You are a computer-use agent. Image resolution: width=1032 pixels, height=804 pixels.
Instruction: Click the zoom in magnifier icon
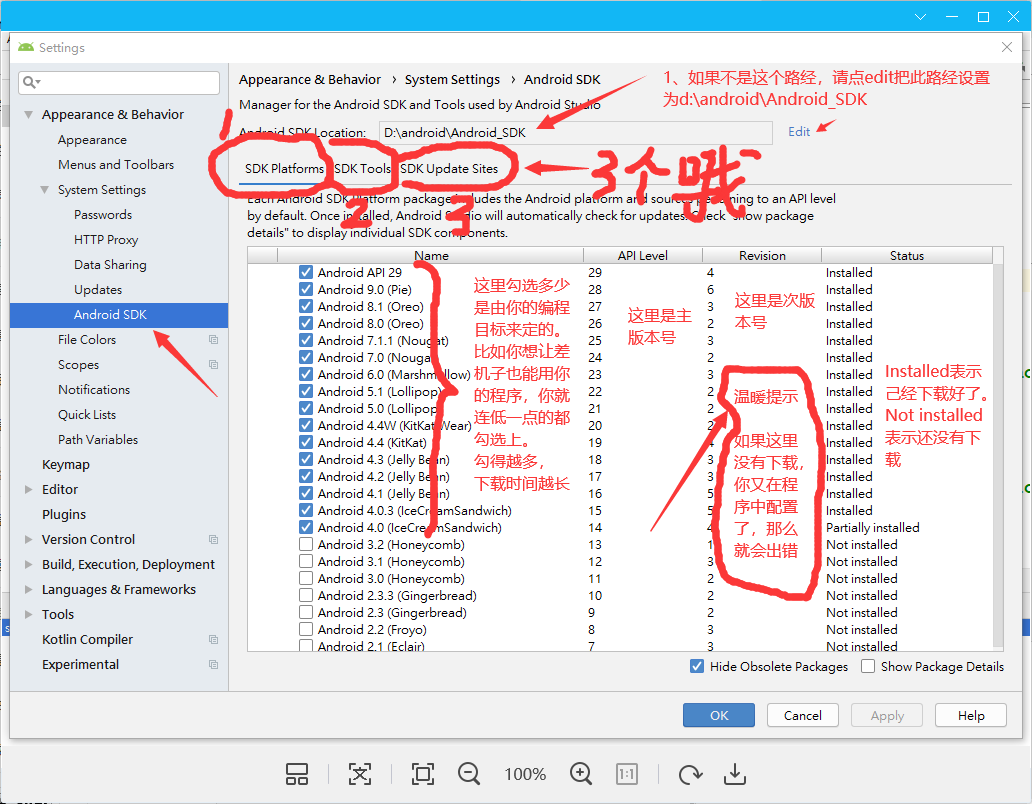[x=581, y=774]
